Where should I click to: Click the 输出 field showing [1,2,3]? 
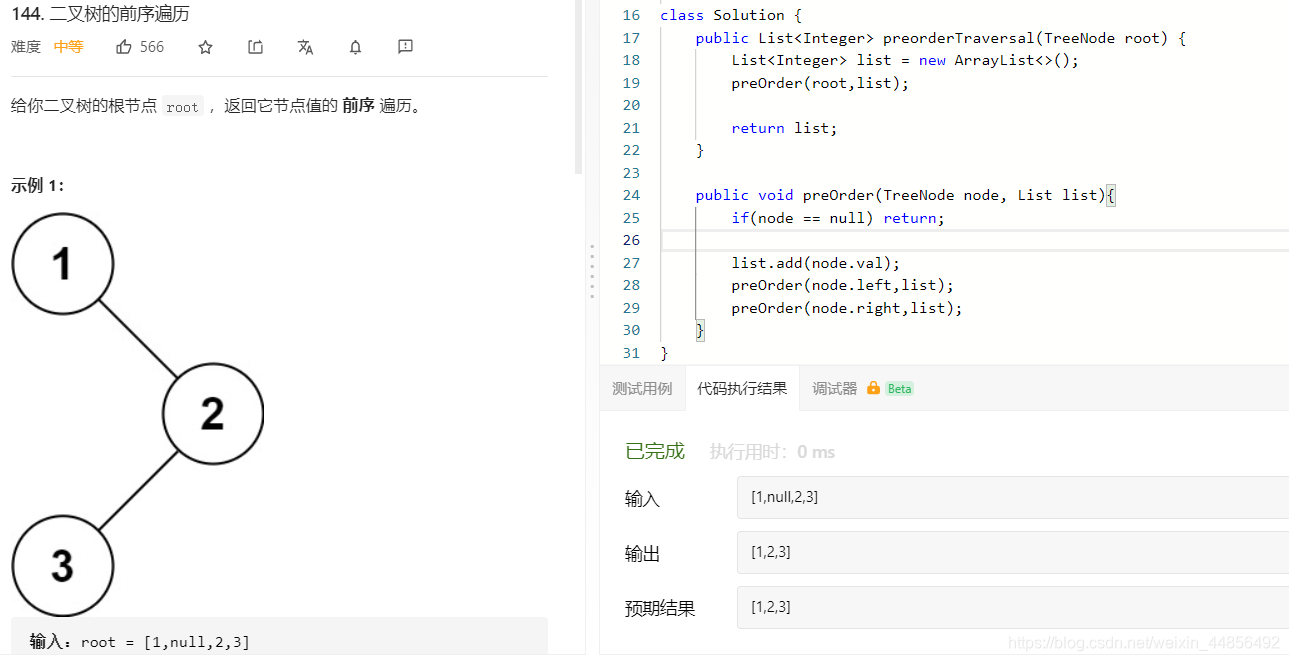(1012, 552)
